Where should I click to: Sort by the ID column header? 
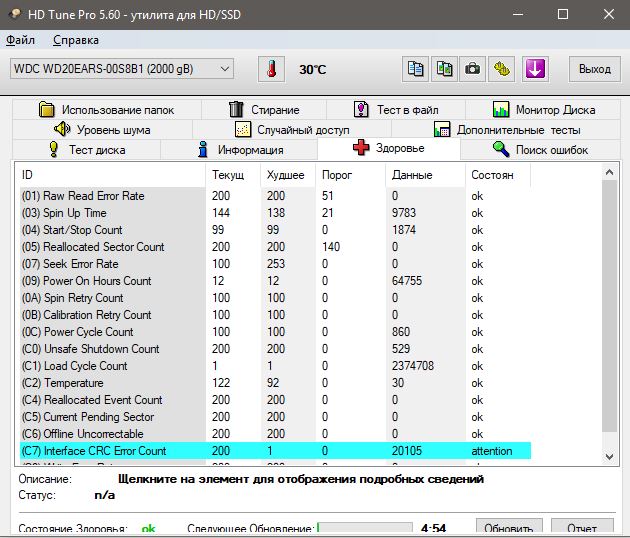click(110, 175)
